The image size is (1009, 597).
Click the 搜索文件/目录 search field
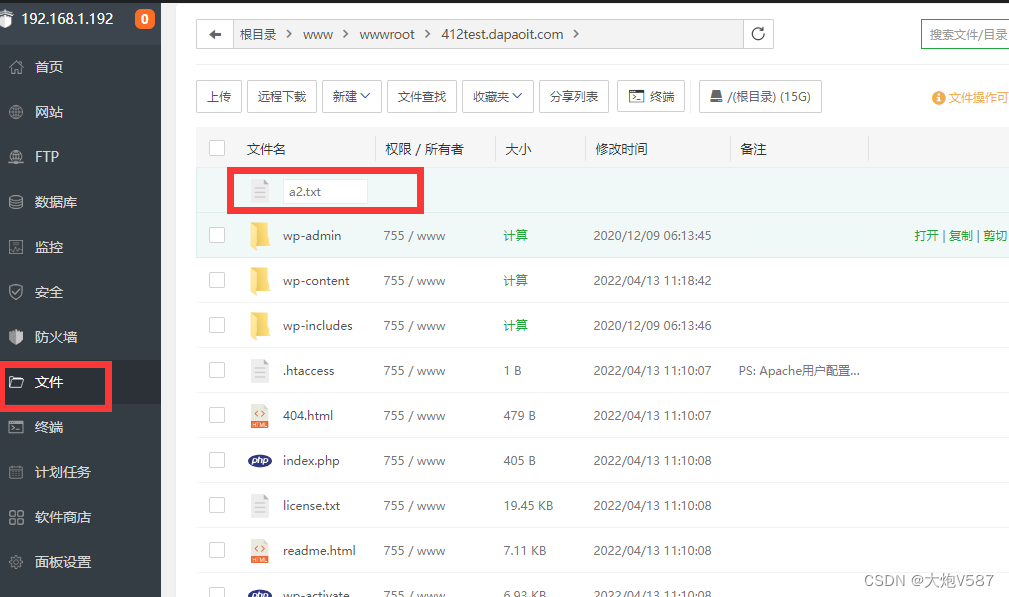click(x=965, y=34)
